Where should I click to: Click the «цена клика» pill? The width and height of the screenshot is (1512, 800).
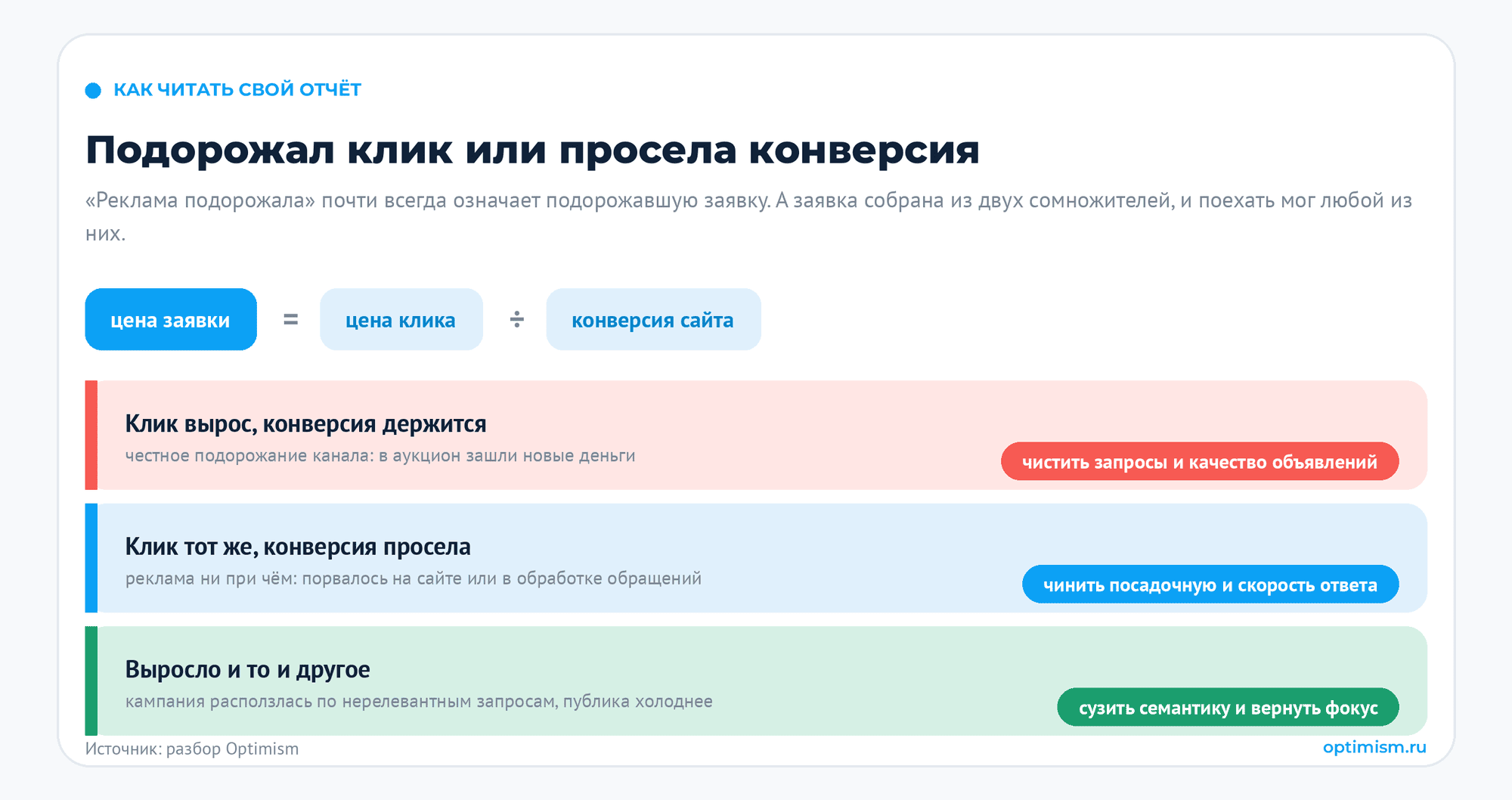tap(401, 319)
